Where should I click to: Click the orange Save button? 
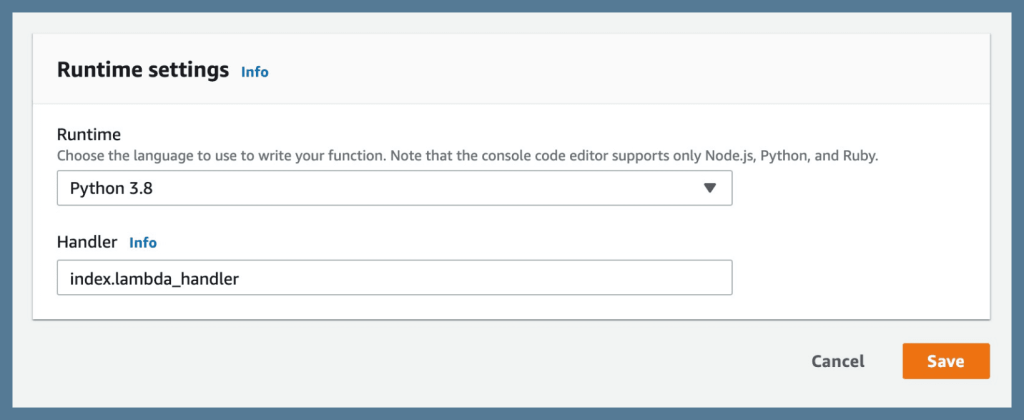(x=945, y=361)
